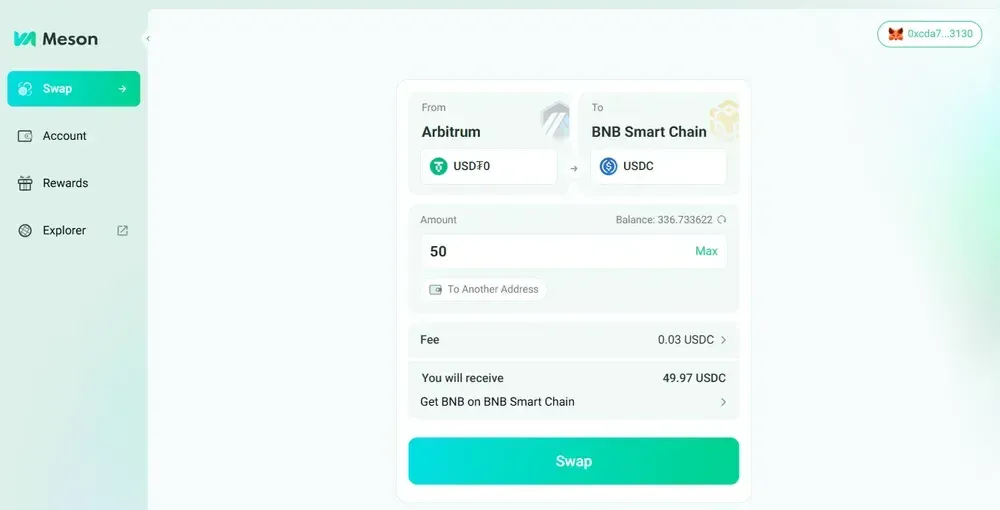Image resolution: width=1000 pixels, height=510 pixels.
Task: Open the connected wallet address button
Action: pos(930,34)
